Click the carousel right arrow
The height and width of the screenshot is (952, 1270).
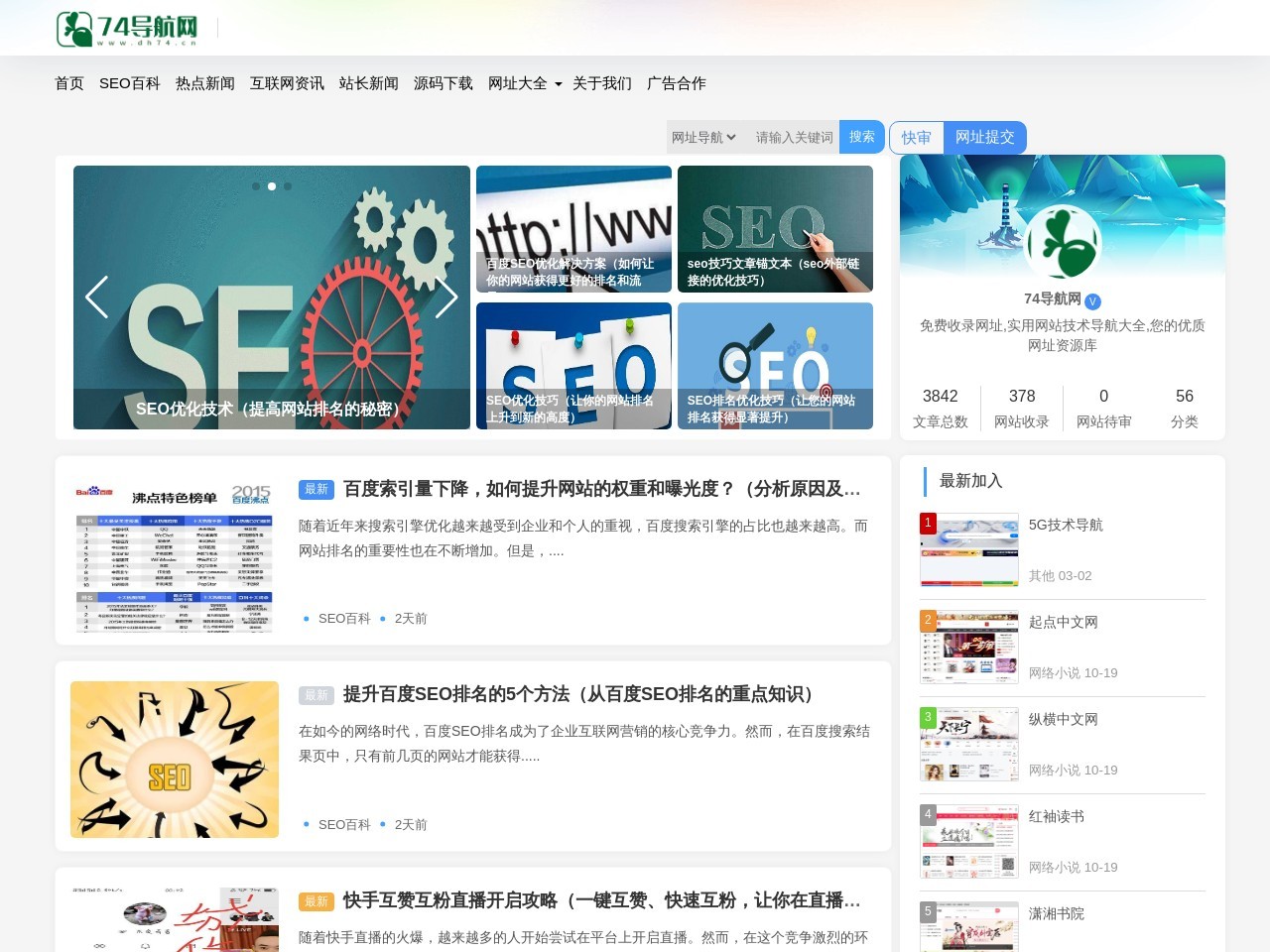tap(446, 297)
